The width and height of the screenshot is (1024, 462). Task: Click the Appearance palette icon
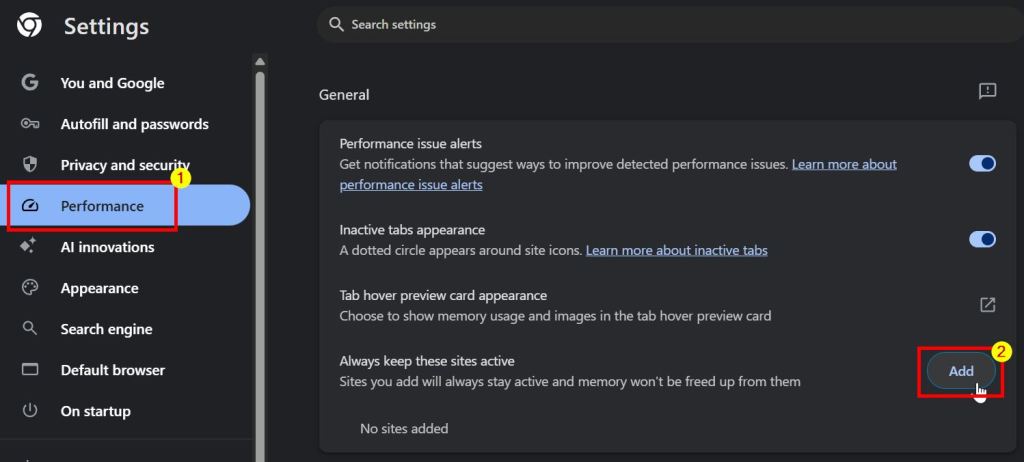pos(30,288)
